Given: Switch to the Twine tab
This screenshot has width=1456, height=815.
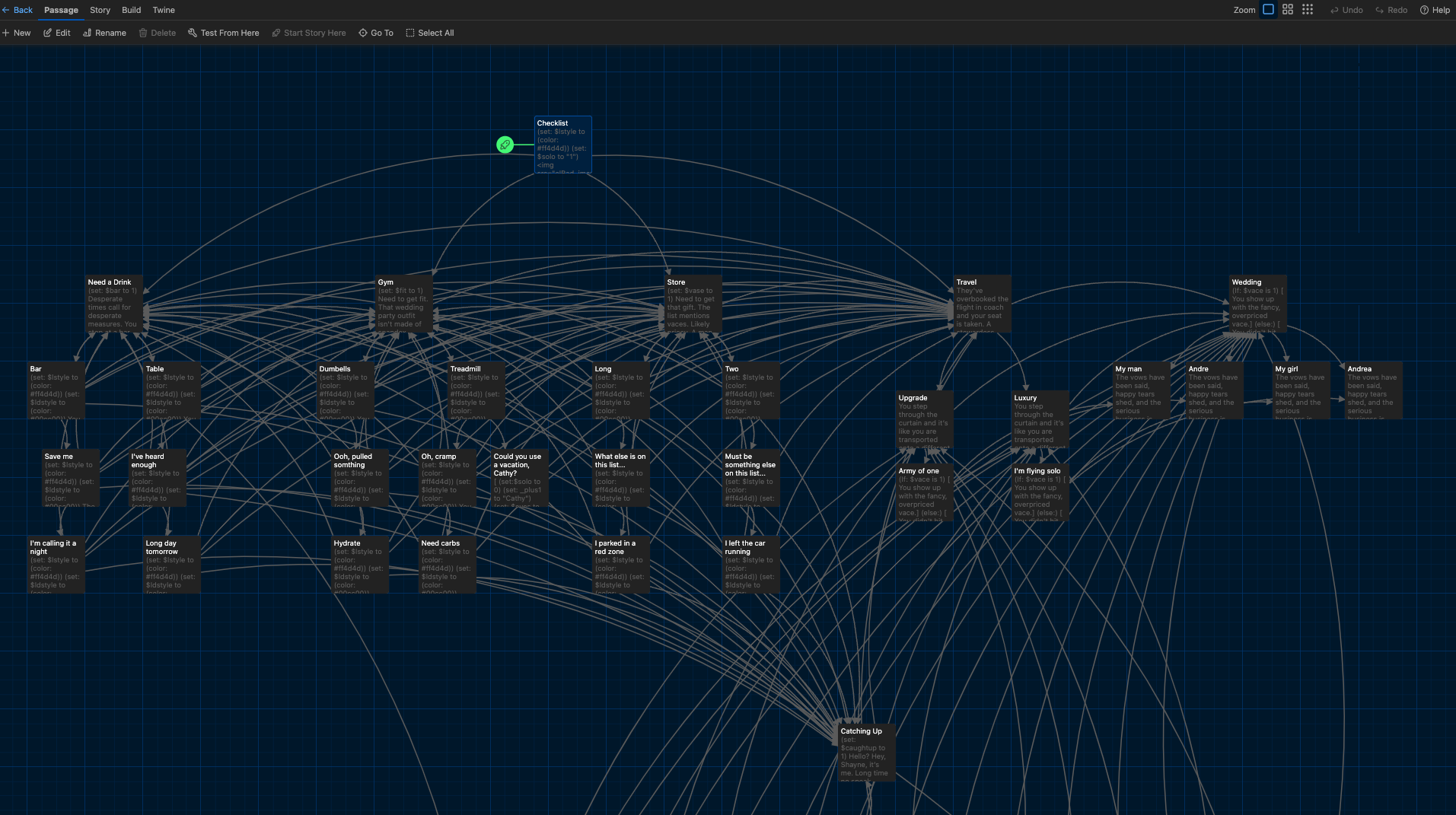Looking at the screenshot, I should point(164,10).
